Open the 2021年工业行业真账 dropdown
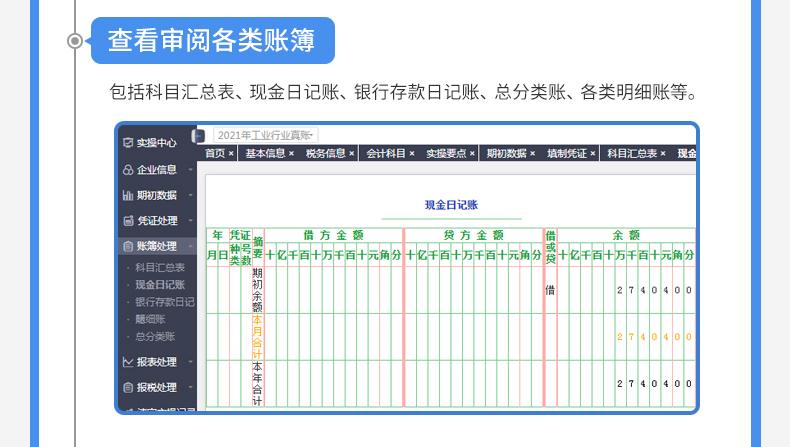The image size is (790, 447). [266, 135]
